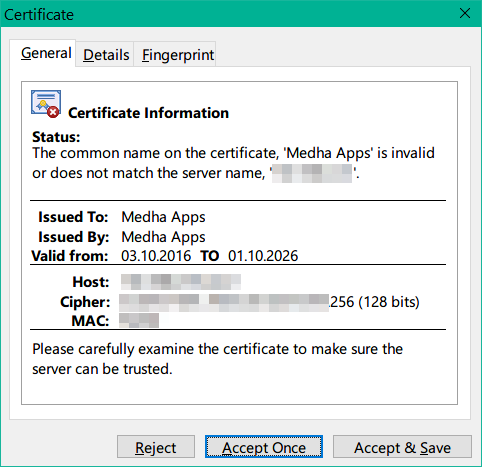Click the 'Cipher:' label
Image resolution: width=482 pixels, height=467 pixels.
tap(85, 302)
